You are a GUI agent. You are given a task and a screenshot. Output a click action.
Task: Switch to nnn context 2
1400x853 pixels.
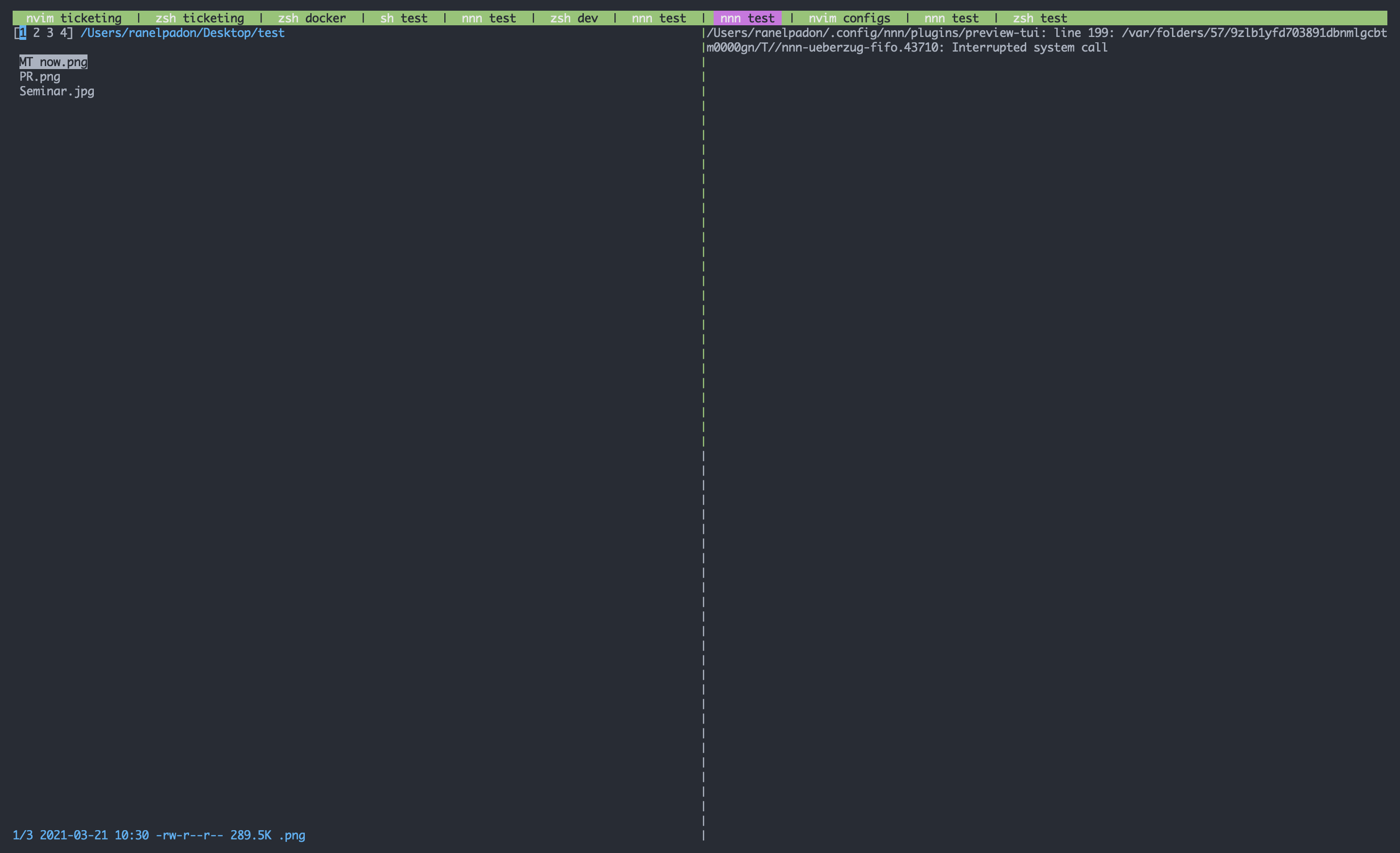coord(36,33)
